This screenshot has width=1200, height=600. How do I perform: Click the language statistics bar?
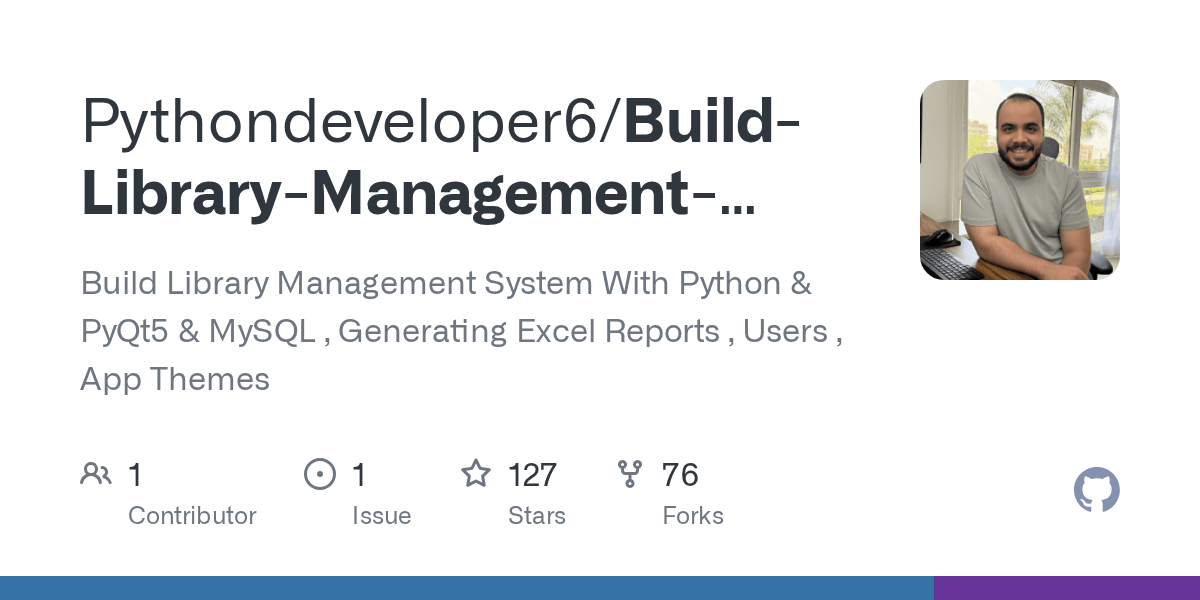600,590
